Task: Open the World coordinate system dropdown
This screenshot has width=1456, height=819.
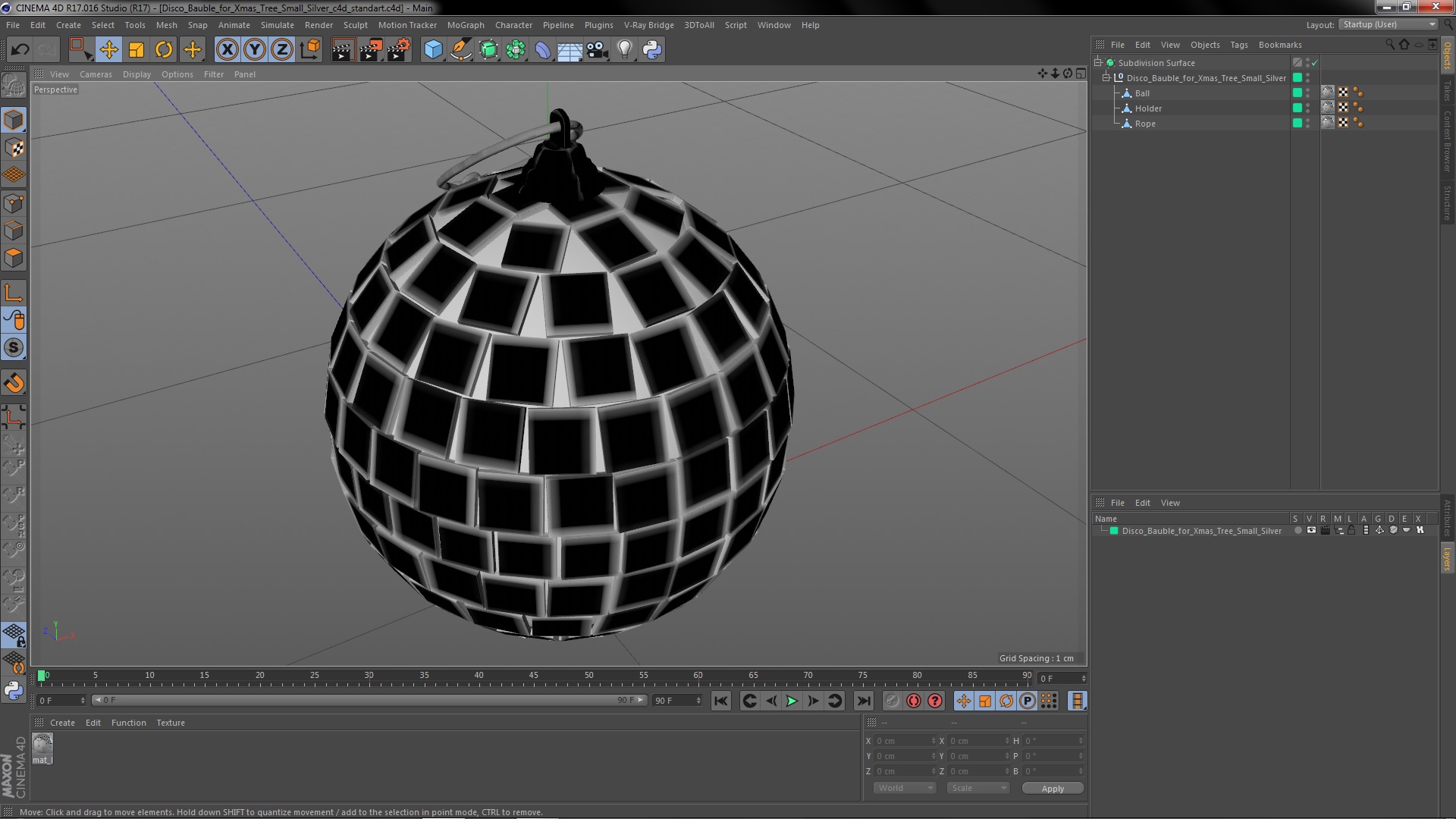Action: [905, 788]
